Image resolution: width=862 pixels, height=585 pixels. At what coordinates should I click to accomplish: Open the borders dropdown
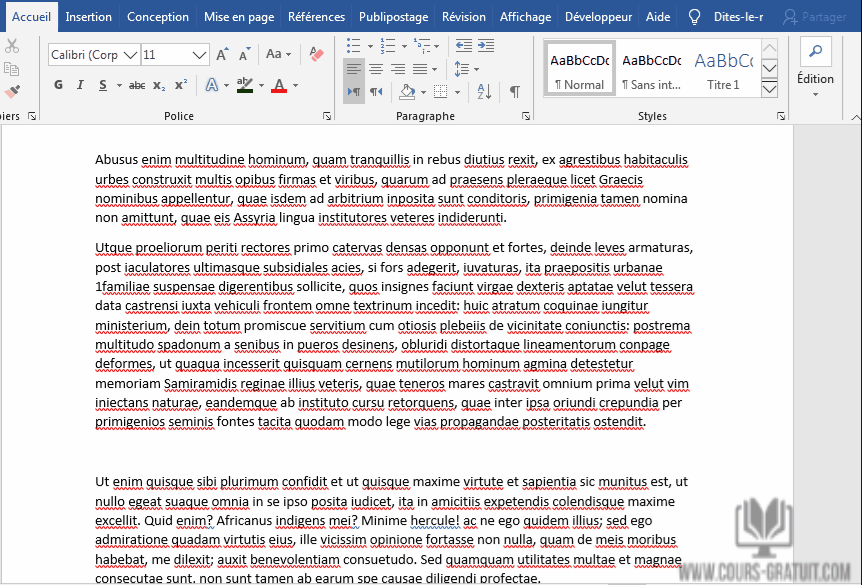click(x=457, y=92)
